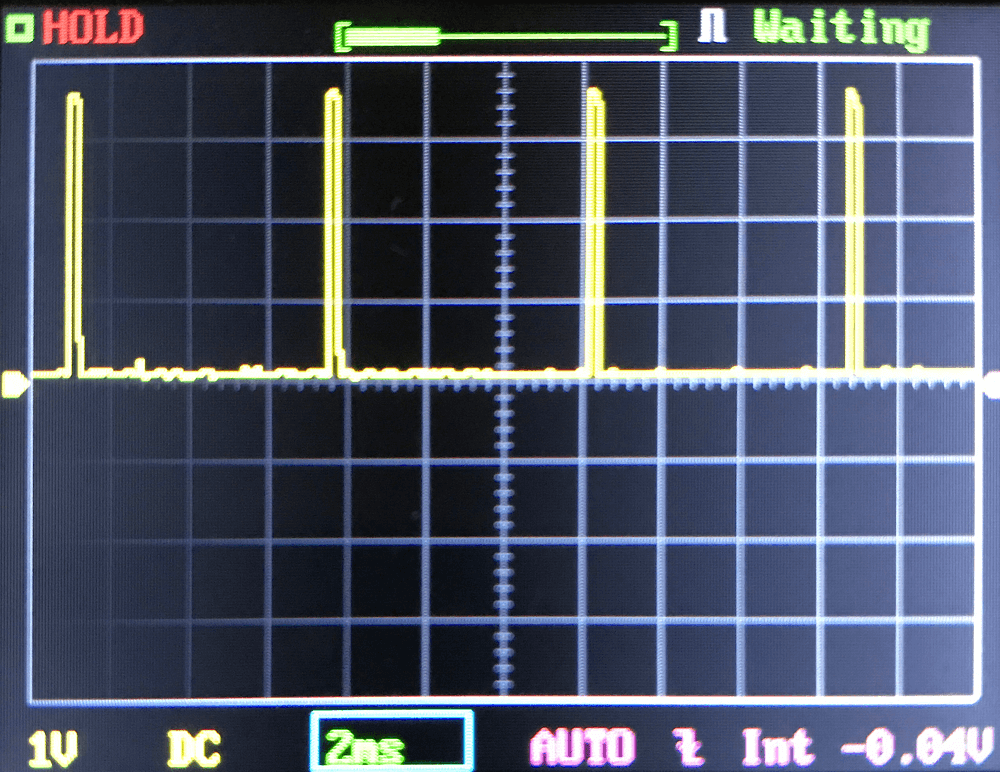Click the trigger level marker on right edge
Image resolution: width=1000 pixels, height=772 pixels.
pos(991,380)
